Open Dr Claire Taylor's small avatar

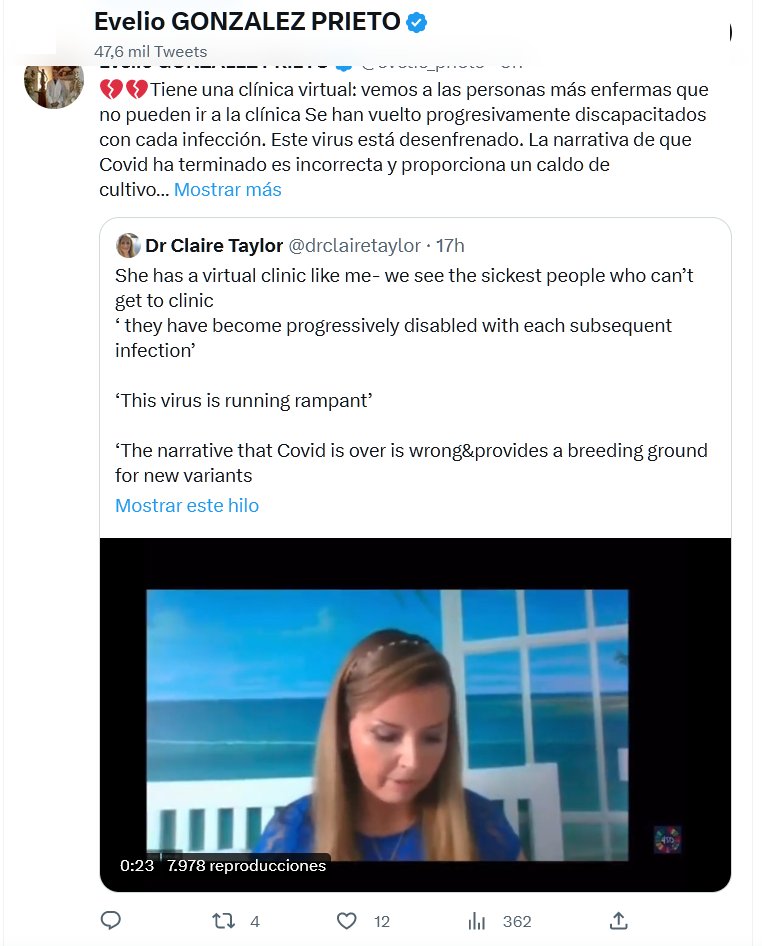point(128,246)
